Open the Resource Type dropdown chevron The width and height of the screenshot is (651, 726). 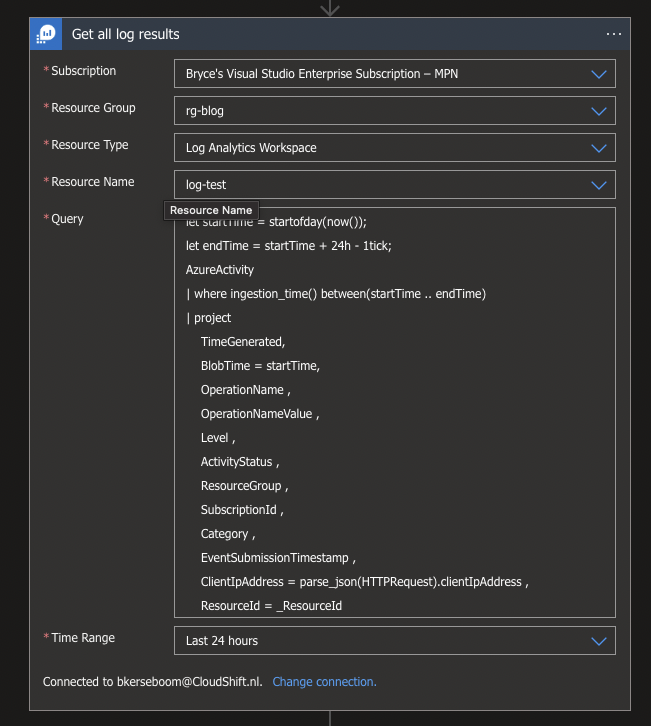tap(599, 148)
